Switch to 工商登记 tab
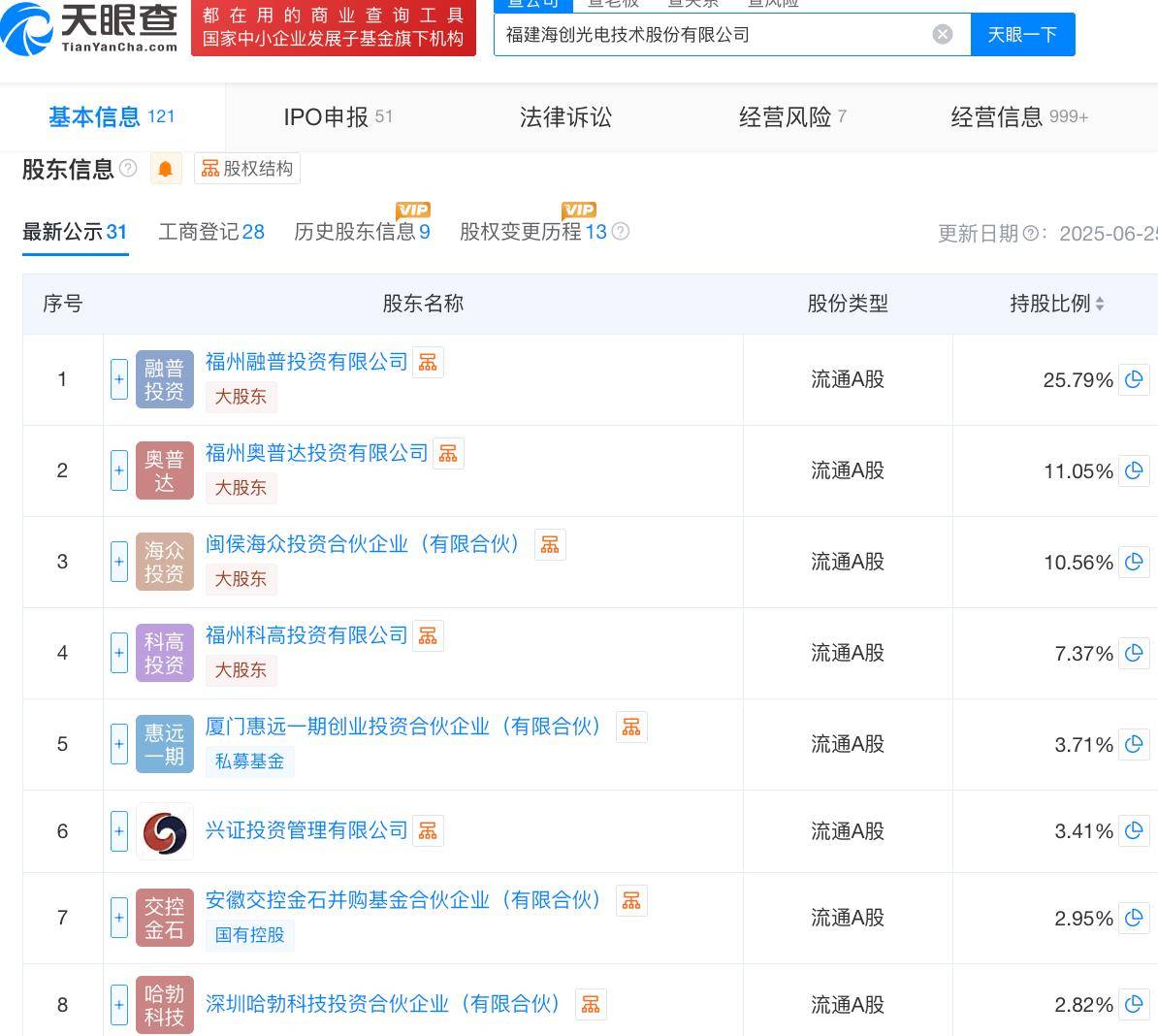Image resolution: width=1158 pixels, height=1036 pixels. [x=210, y=232]
